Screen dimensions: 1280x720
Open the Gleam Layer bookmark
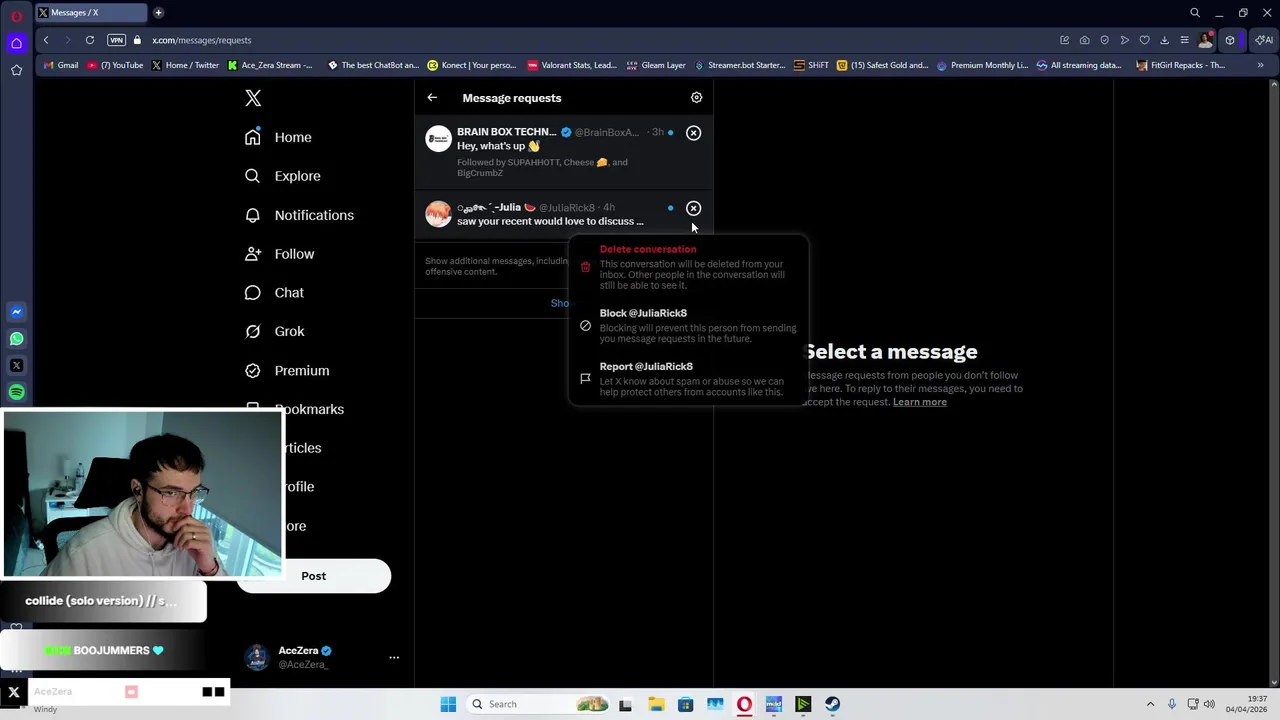point(656,65)
